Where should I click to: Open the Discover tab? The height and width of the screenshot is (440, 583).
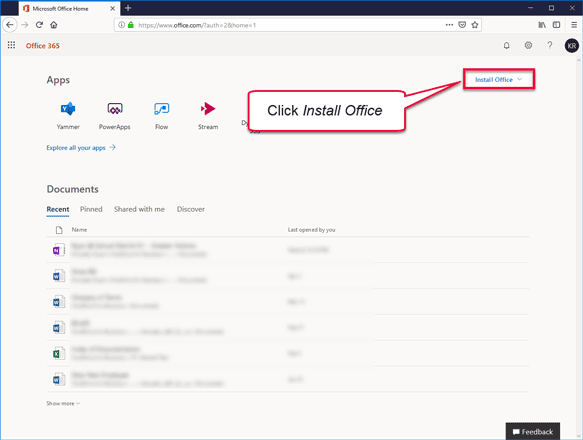point(191,209)
